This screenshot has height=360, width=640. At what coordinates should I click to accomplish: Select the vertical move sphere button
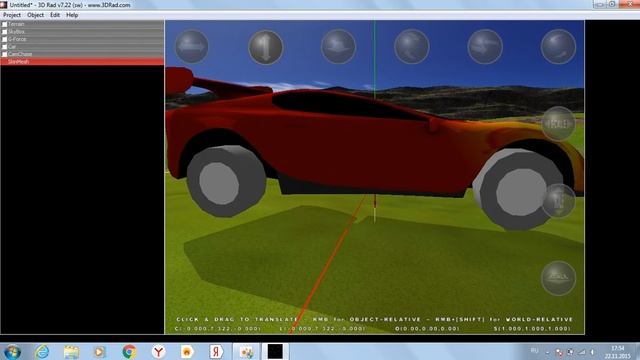tap(265, 47)
